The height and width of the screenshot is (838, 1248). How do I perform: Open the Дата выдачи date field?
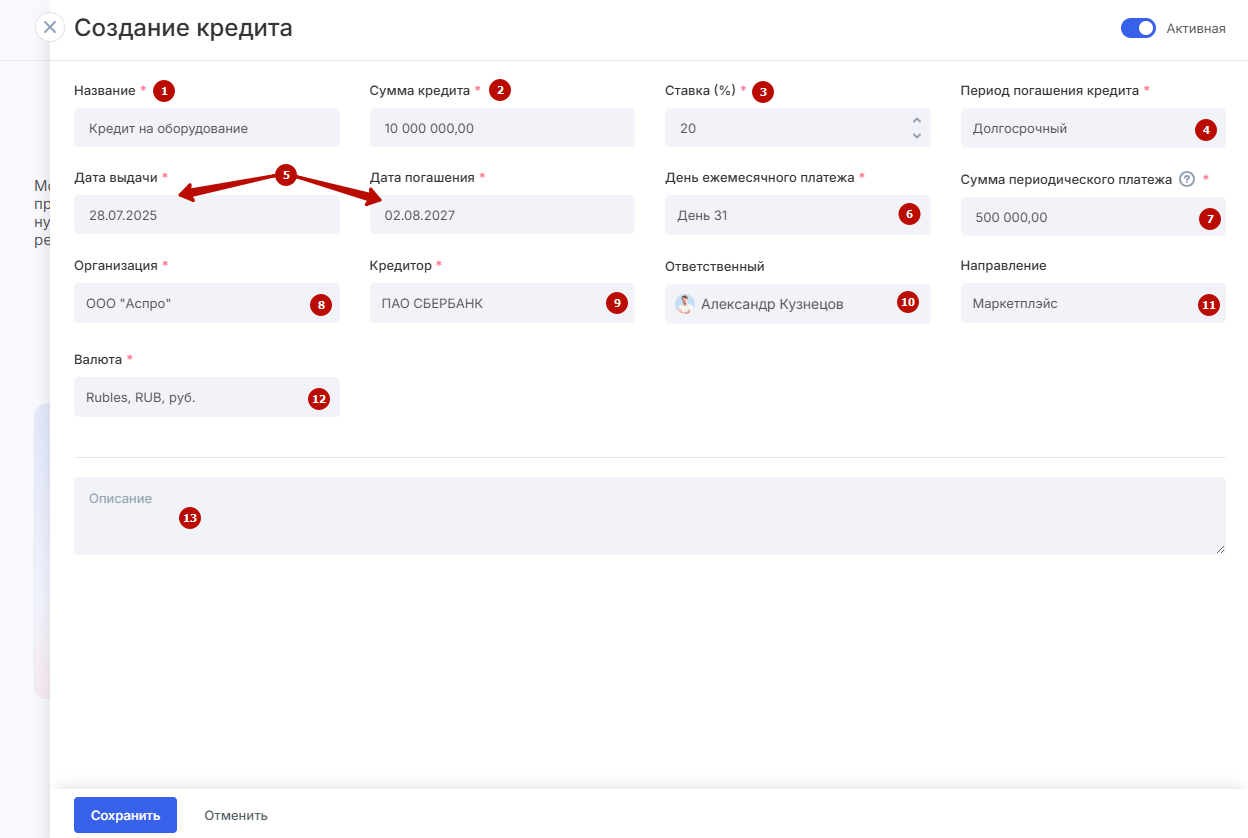(207, 215)
